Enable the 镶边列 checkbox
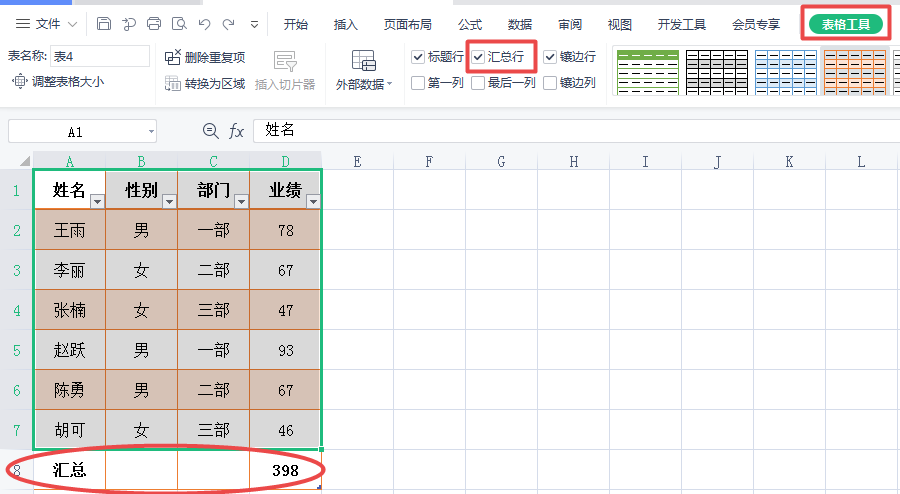 click(x=550, y=83)
